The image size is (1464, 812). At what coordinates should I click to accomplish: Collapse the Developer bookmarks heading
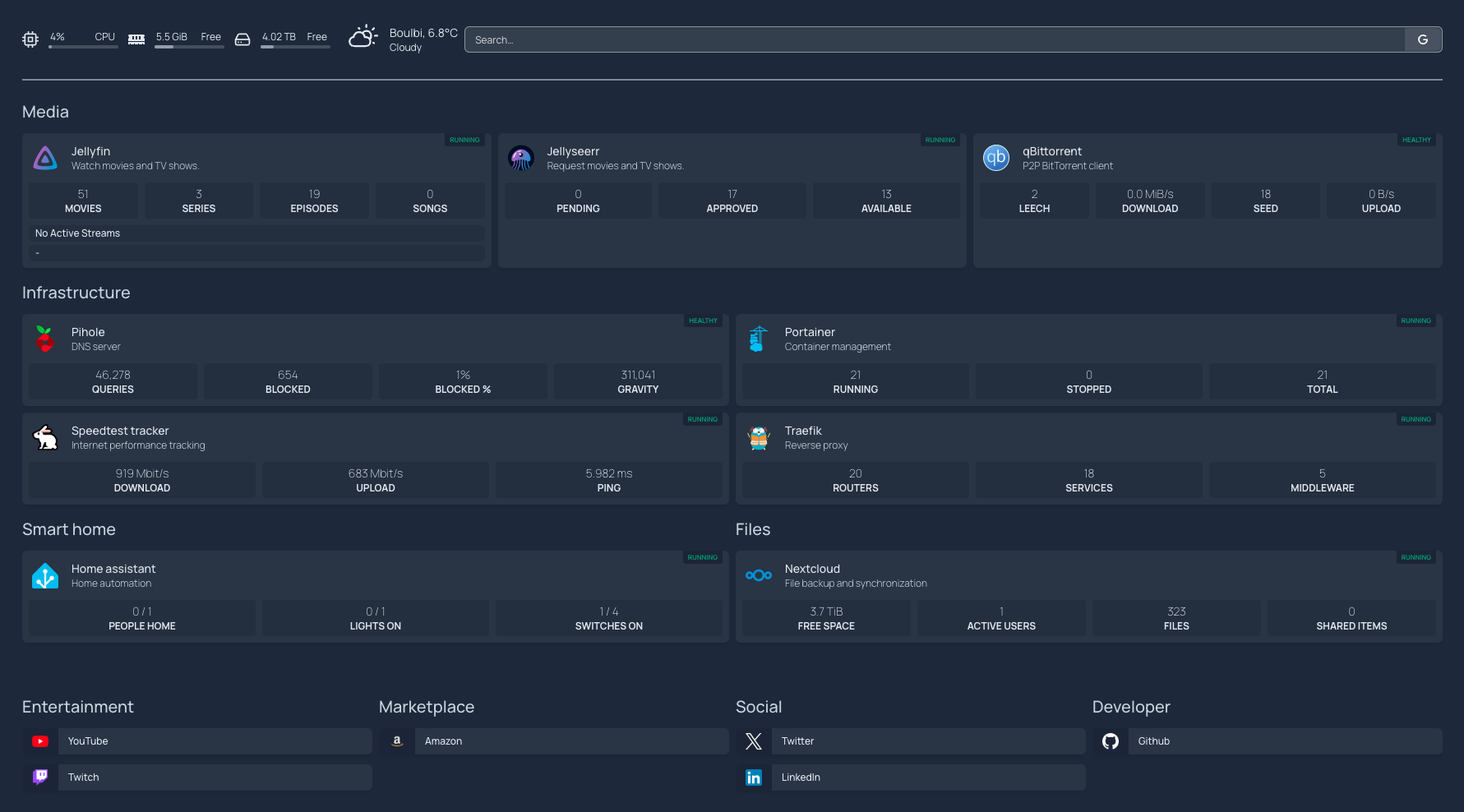point(1131,707)
